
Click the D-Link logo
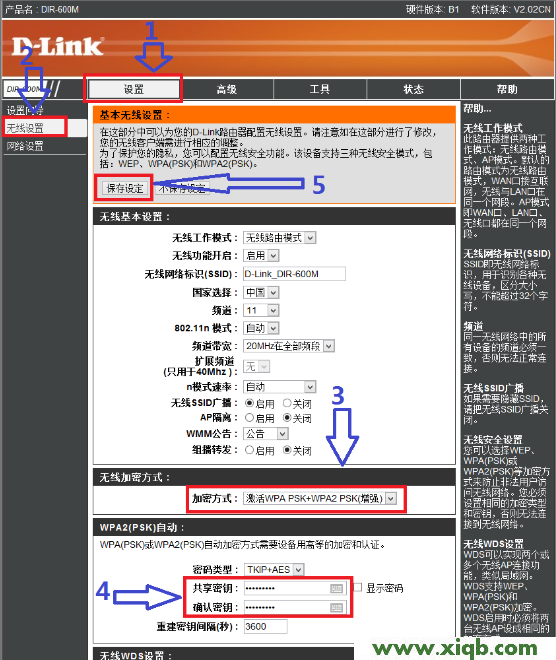(57, 46)
